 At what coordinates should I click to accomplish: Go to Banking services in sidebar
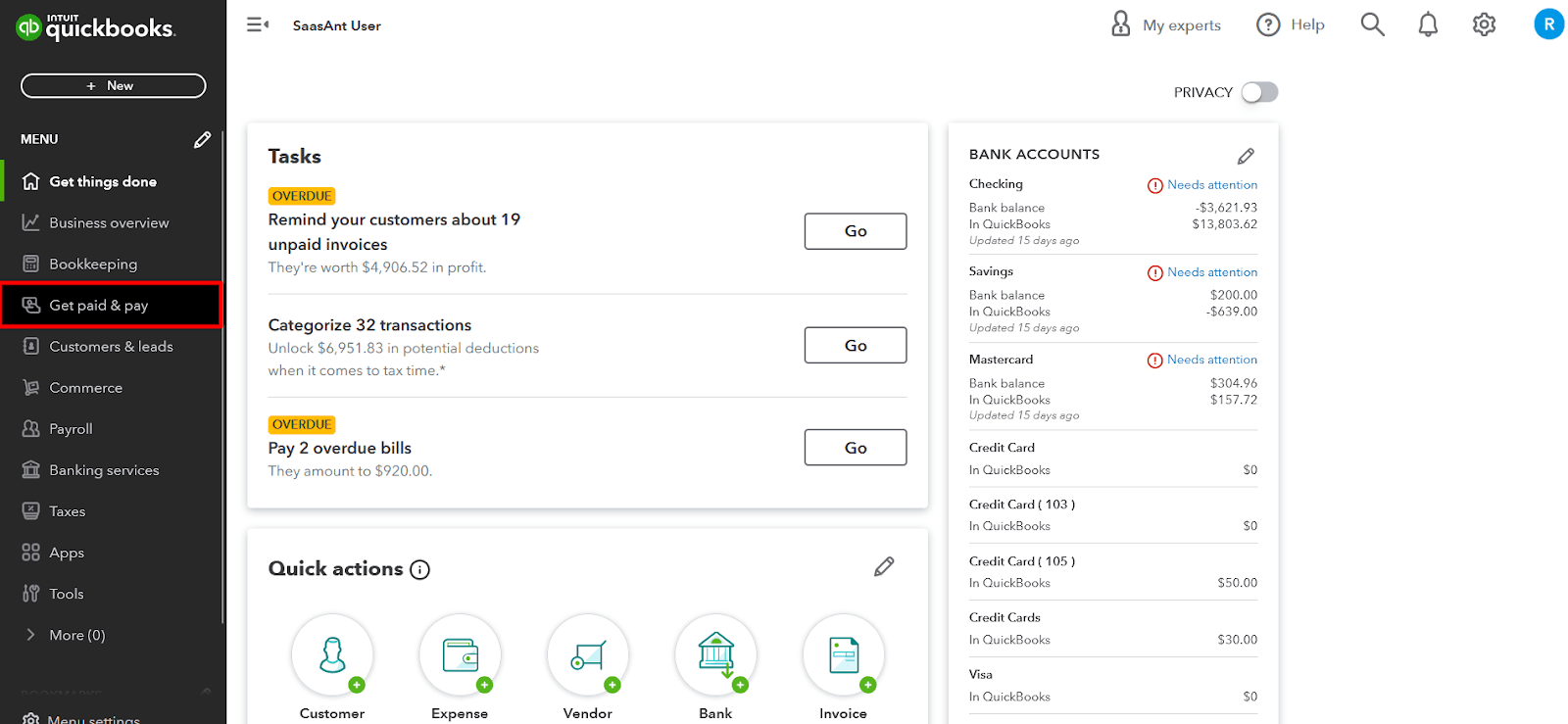[x=104, y=470]
